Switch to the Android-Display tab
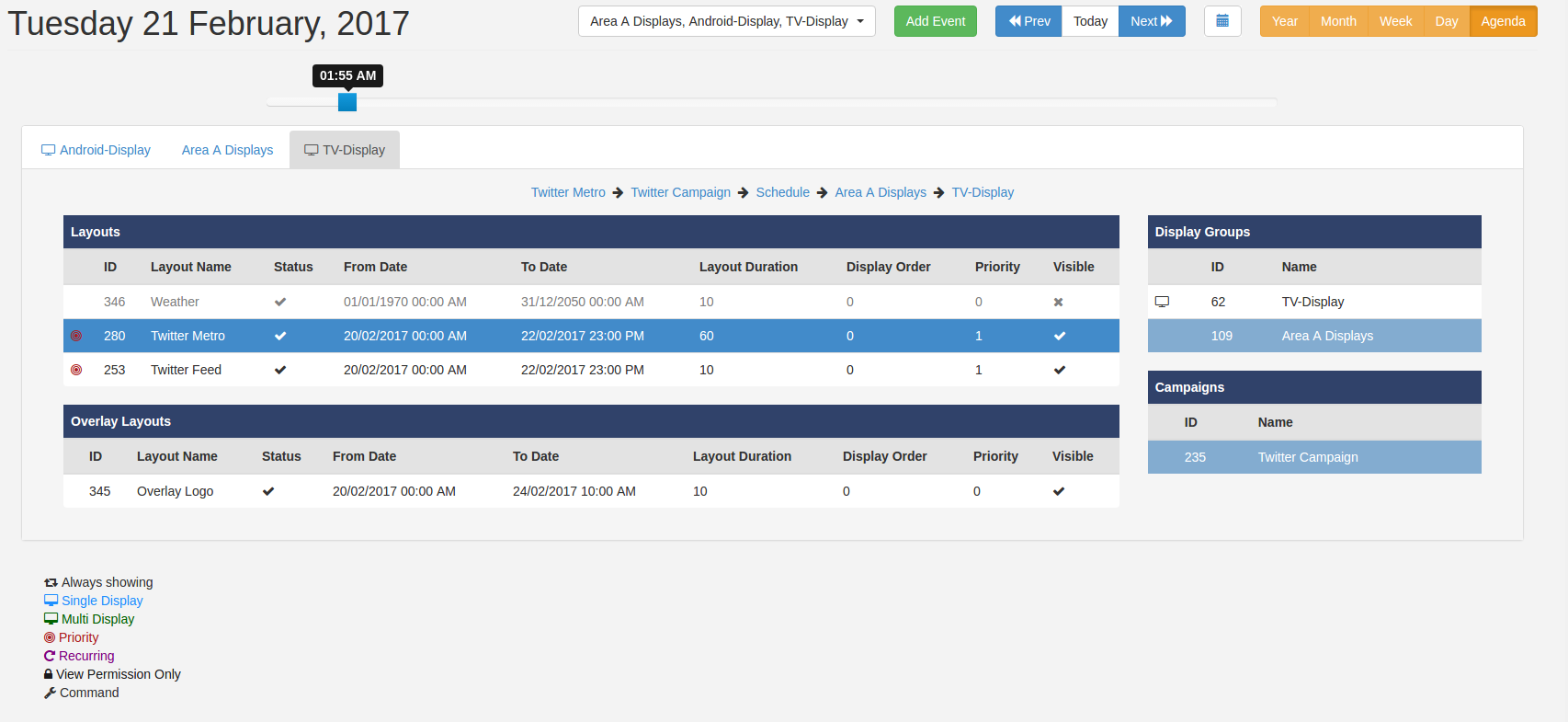Image resolution: width=1568 pixels, height=722 pixels. [x=96, y=150]
